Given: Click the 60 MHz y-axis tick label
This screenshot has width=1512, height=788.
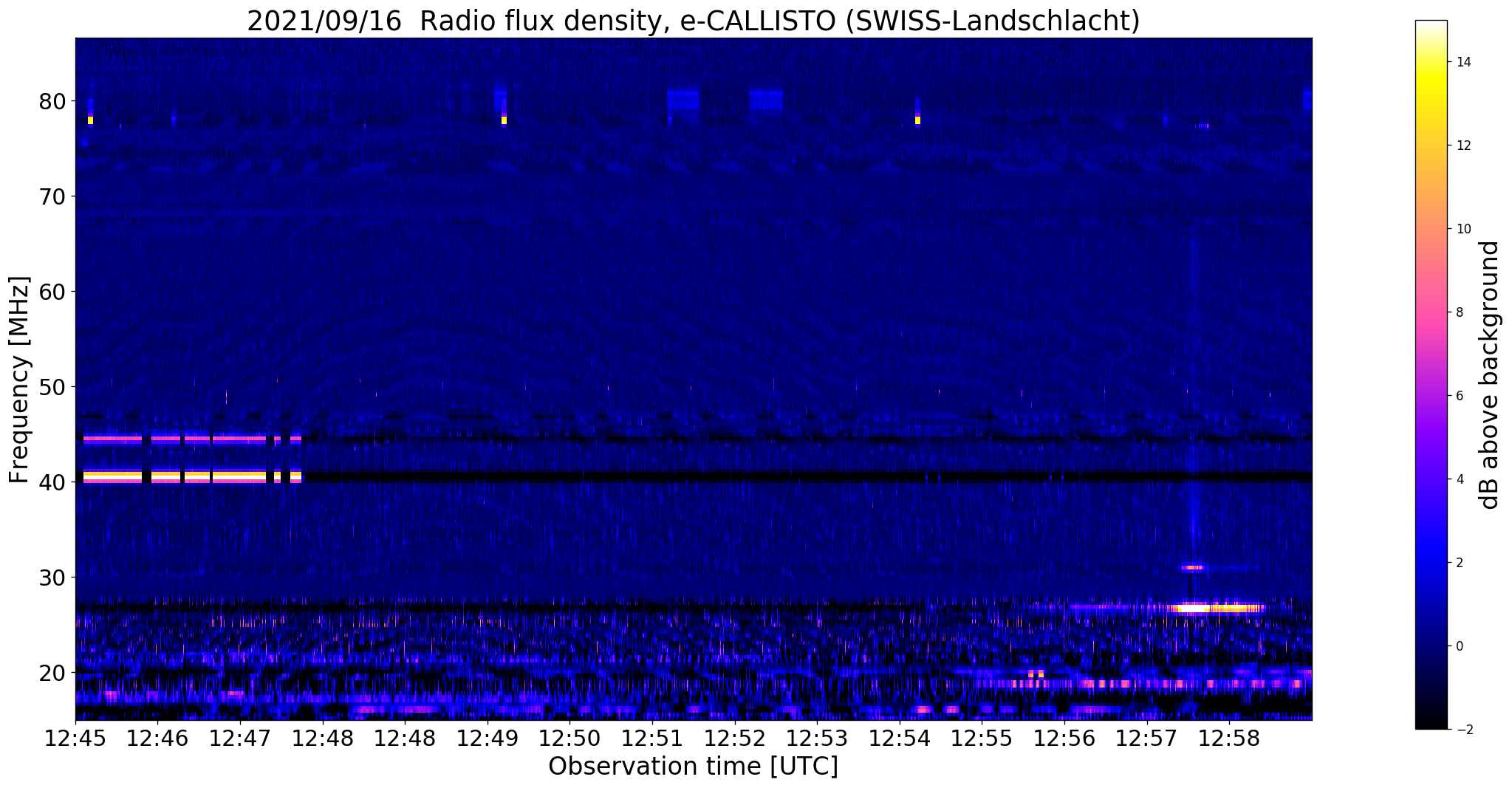Looking at the screenshot, I should tap(53, 291).
